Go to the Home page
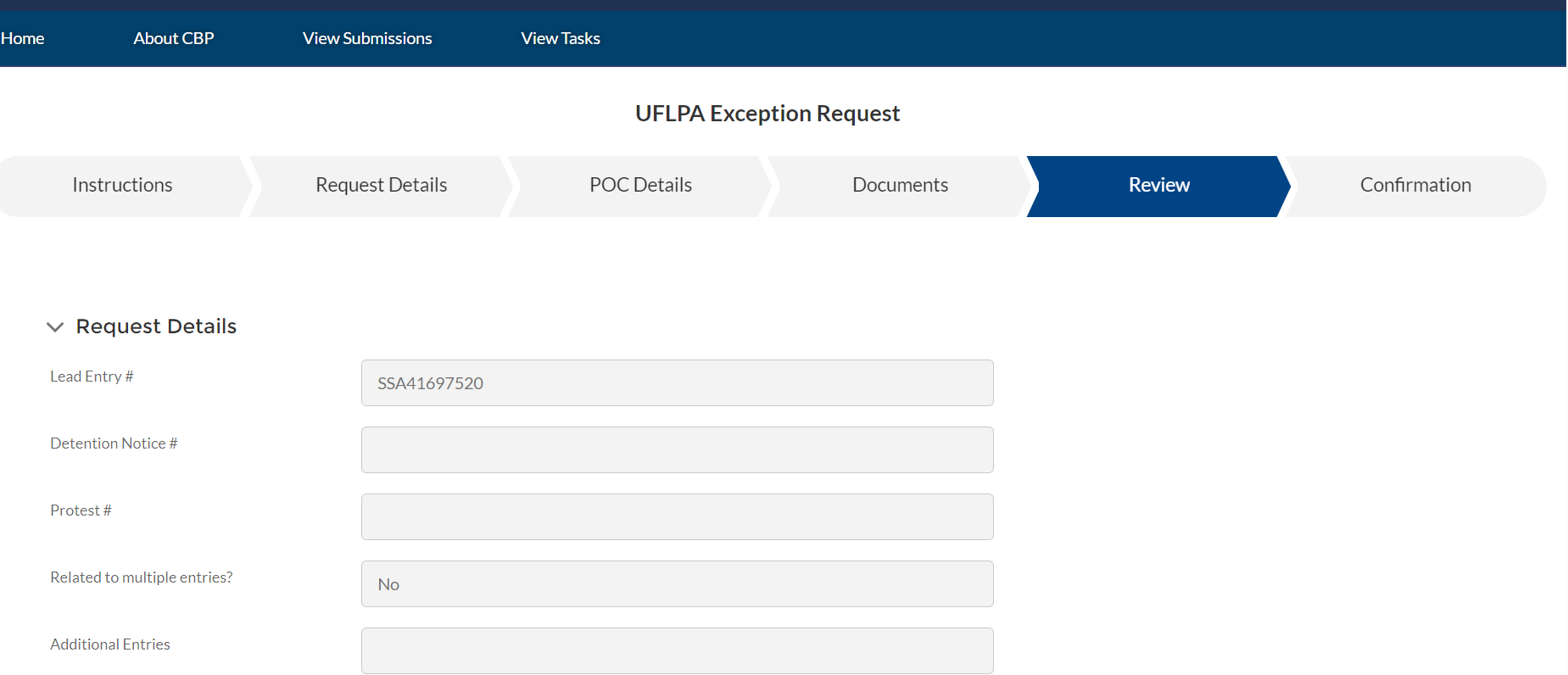The image size is (1568, 675). [x=23, y=38]
